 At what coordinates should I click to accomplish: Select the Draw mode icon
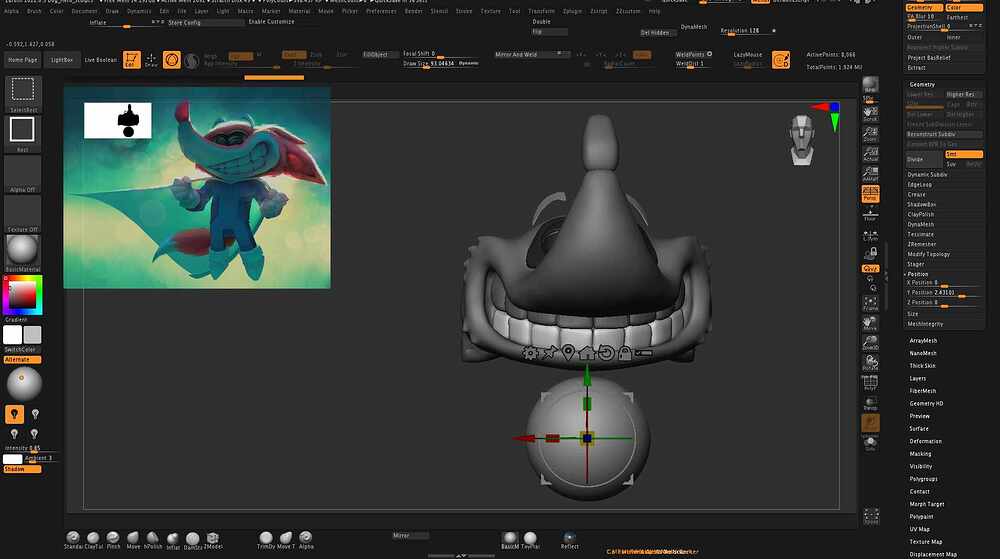[x=151, y=60]
